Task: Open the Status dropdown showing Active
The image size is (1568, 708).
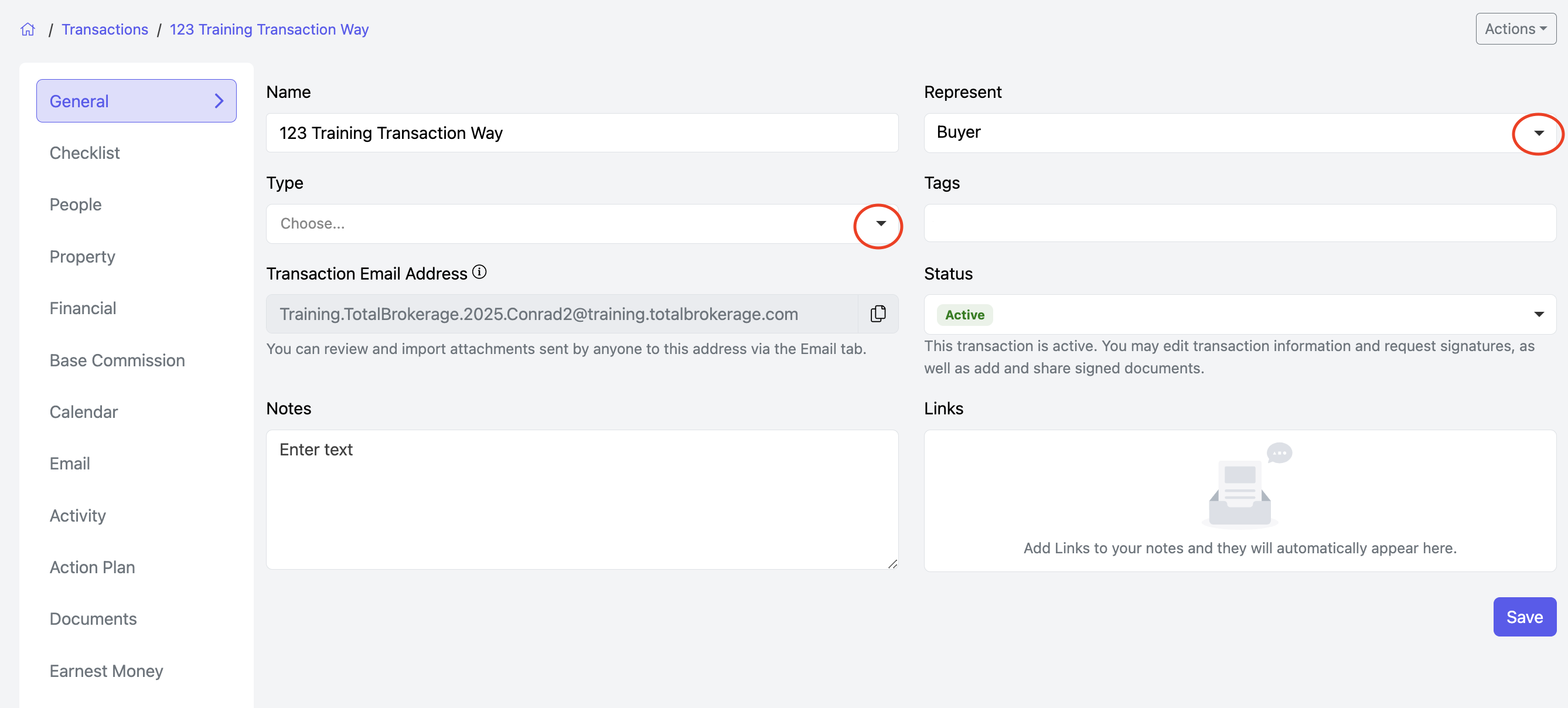Action: pos(1538,314)
